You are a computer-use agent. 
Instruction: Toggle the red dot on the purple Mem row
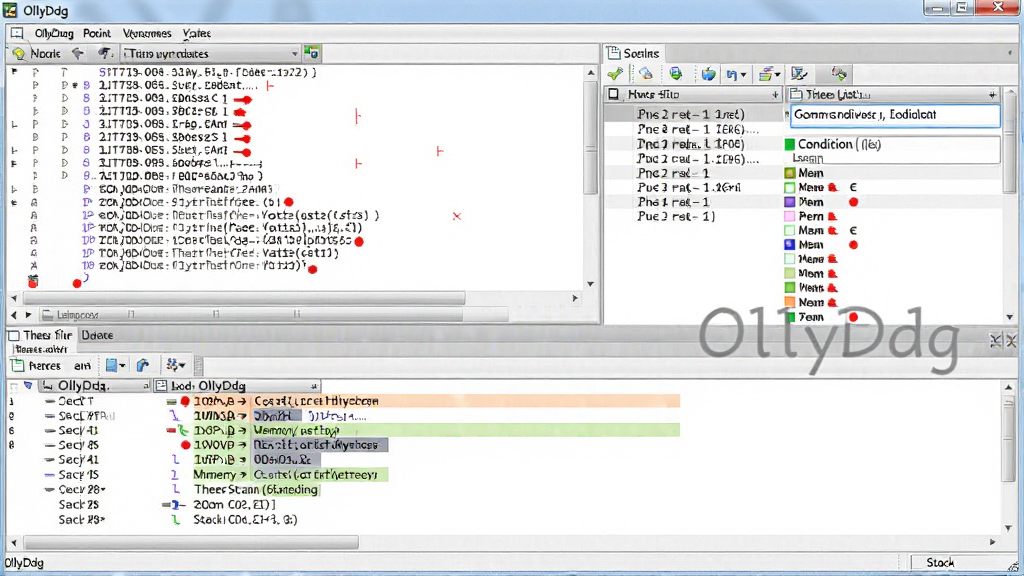853,202
